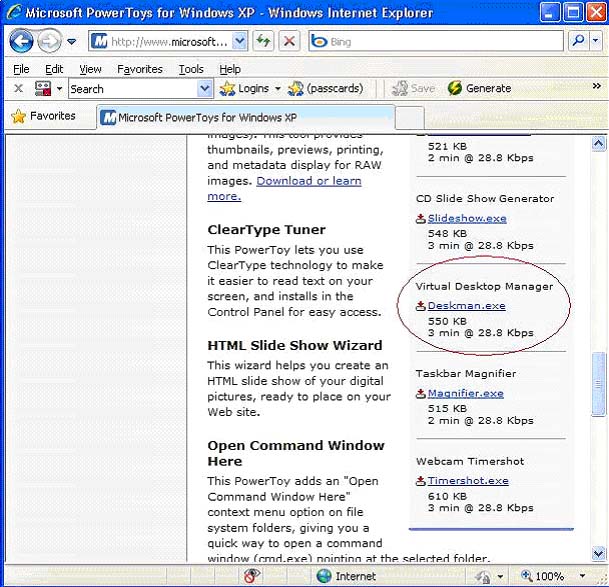This screenshot has width=609, height=587.
Task: Download Timershot.exe link
Action: pyautogui.click(x=468, y=481)
